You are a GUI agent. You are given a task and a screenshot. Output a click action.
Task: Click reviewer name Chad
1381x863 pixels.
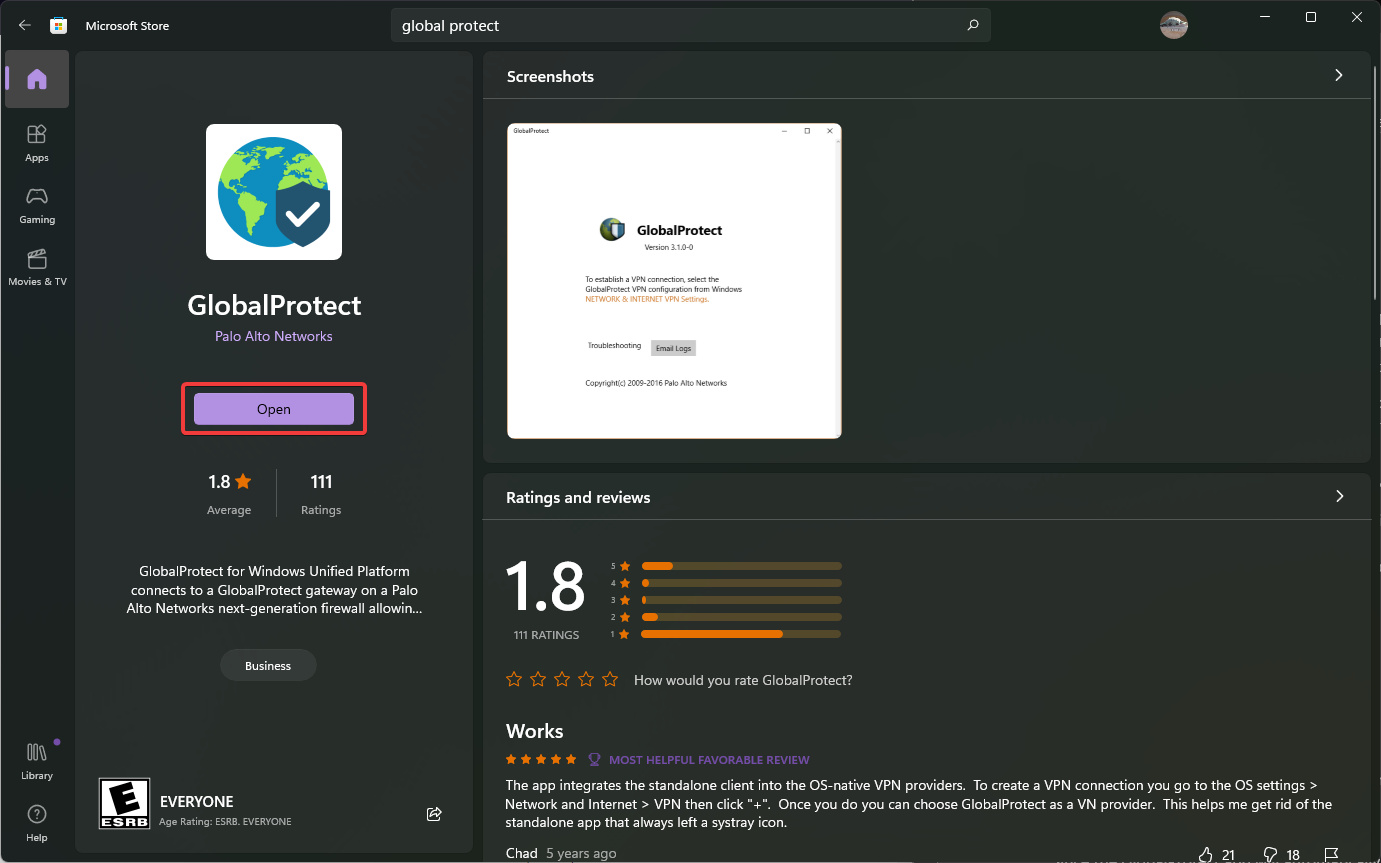[x=522, y=853]
